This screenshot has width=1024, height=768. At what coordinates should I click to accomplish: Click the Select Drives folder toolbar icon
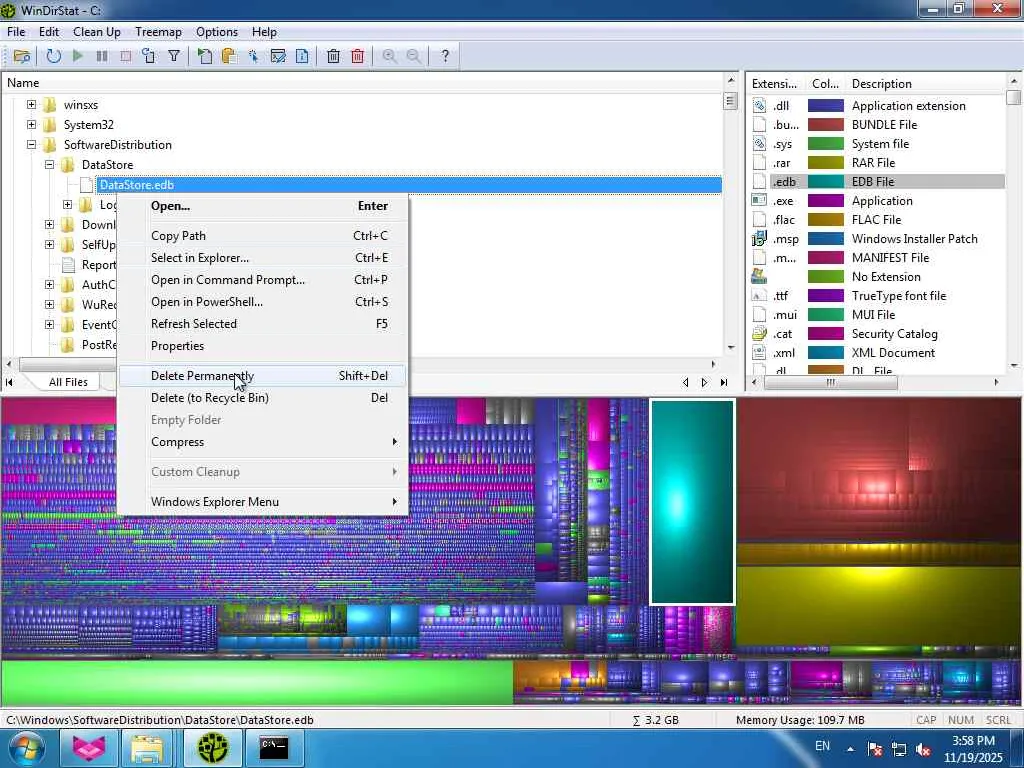[21, 56]
